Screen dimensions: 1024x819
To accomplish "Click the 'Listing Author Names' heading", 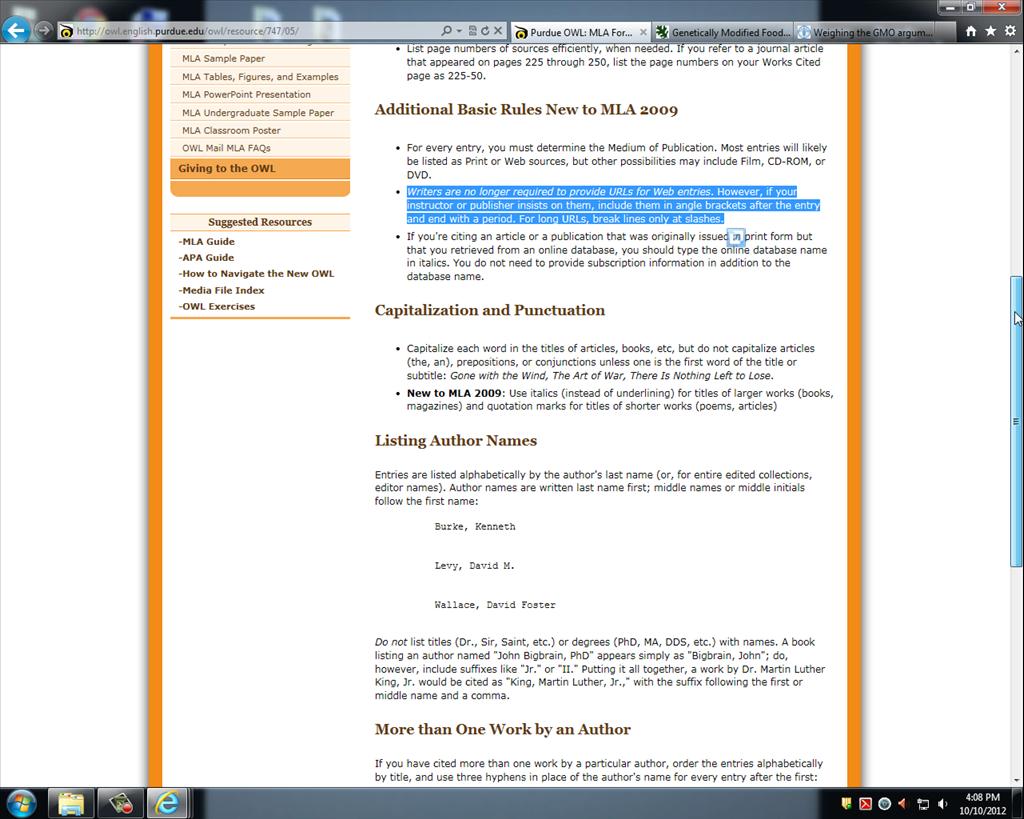I will coord(456,440).
